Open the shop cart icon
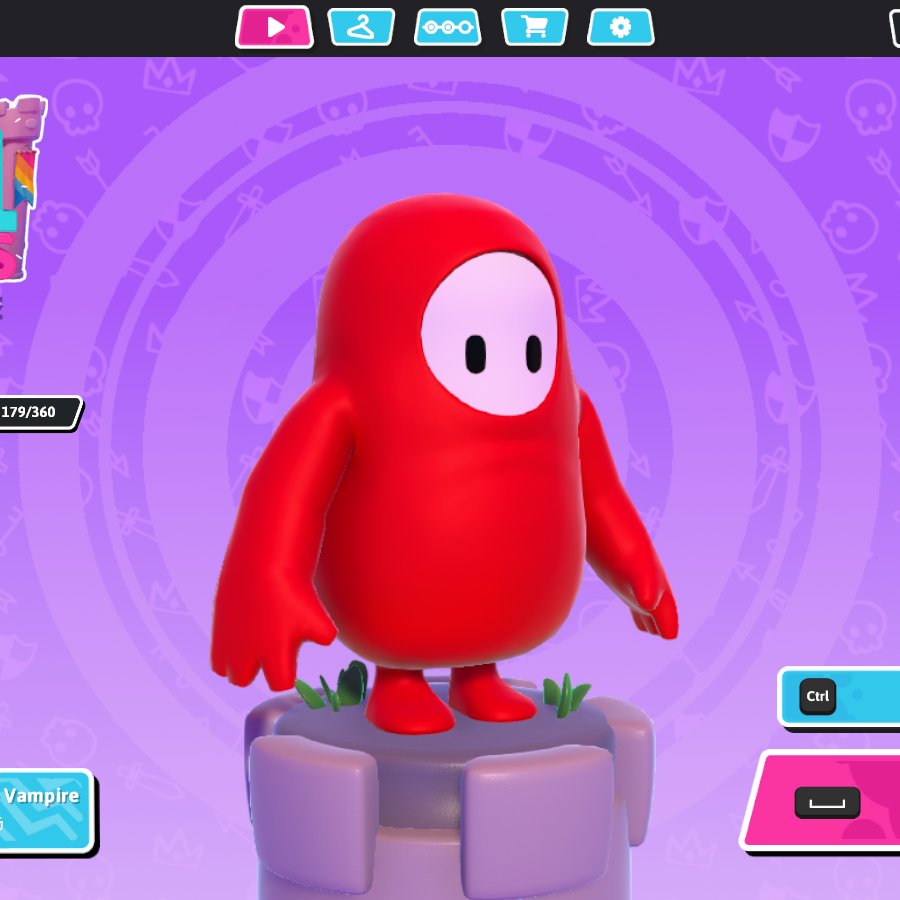 (x=534, y=27)
